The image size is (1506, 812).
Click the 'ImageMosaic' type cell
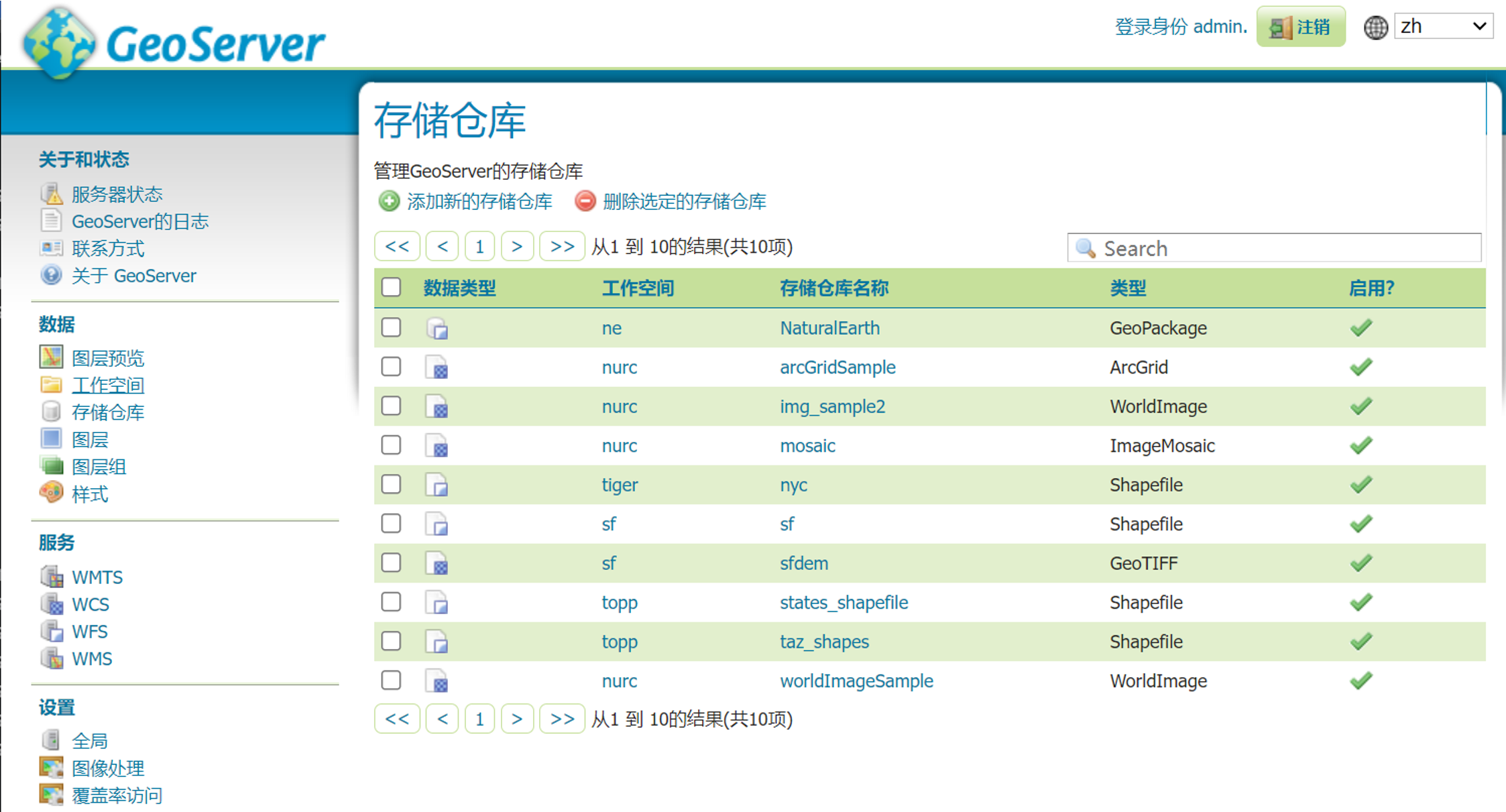coord(1162,445)
